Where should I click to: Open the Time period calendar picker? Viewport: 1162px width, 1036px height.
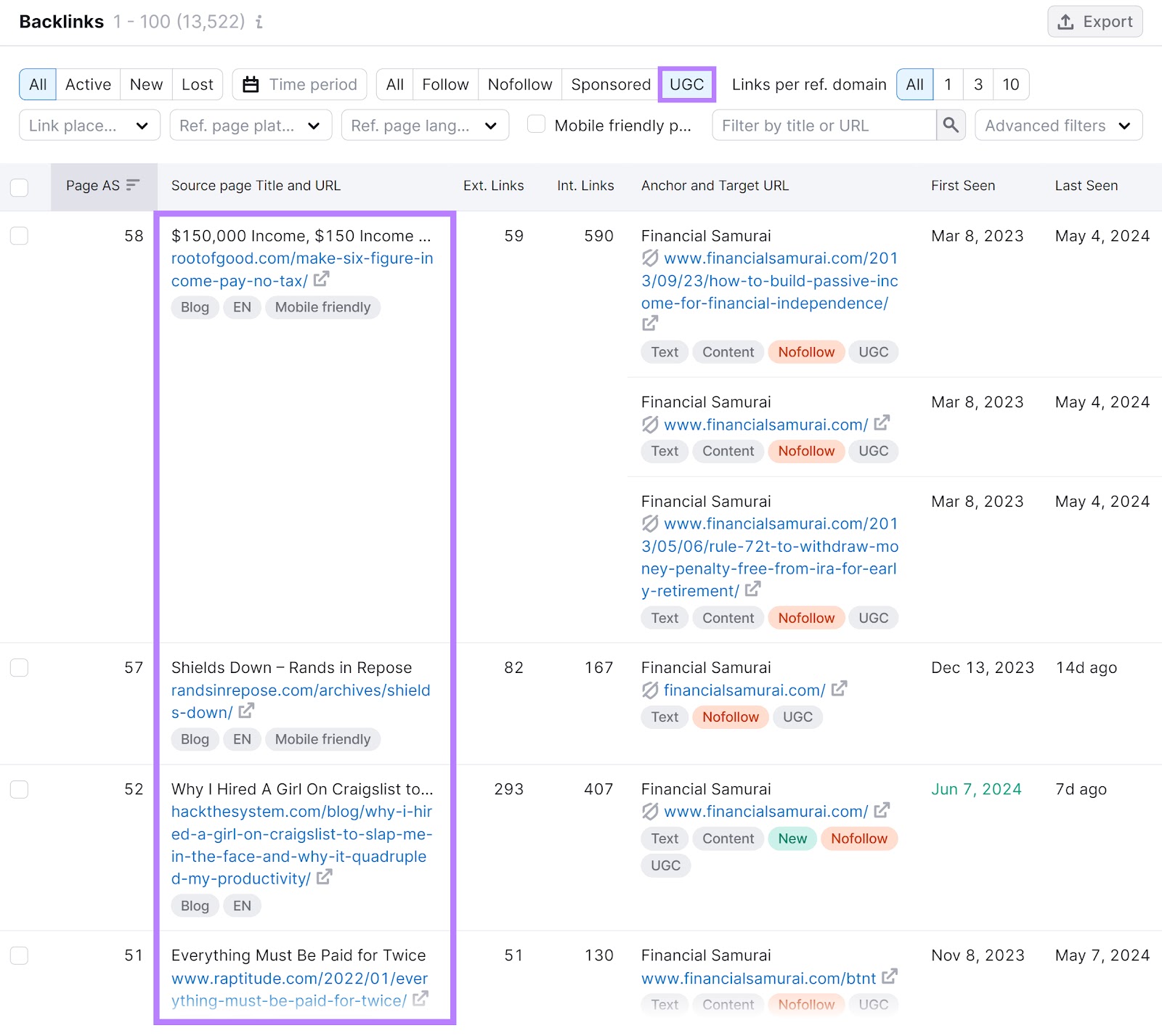[x=251, y=84]
